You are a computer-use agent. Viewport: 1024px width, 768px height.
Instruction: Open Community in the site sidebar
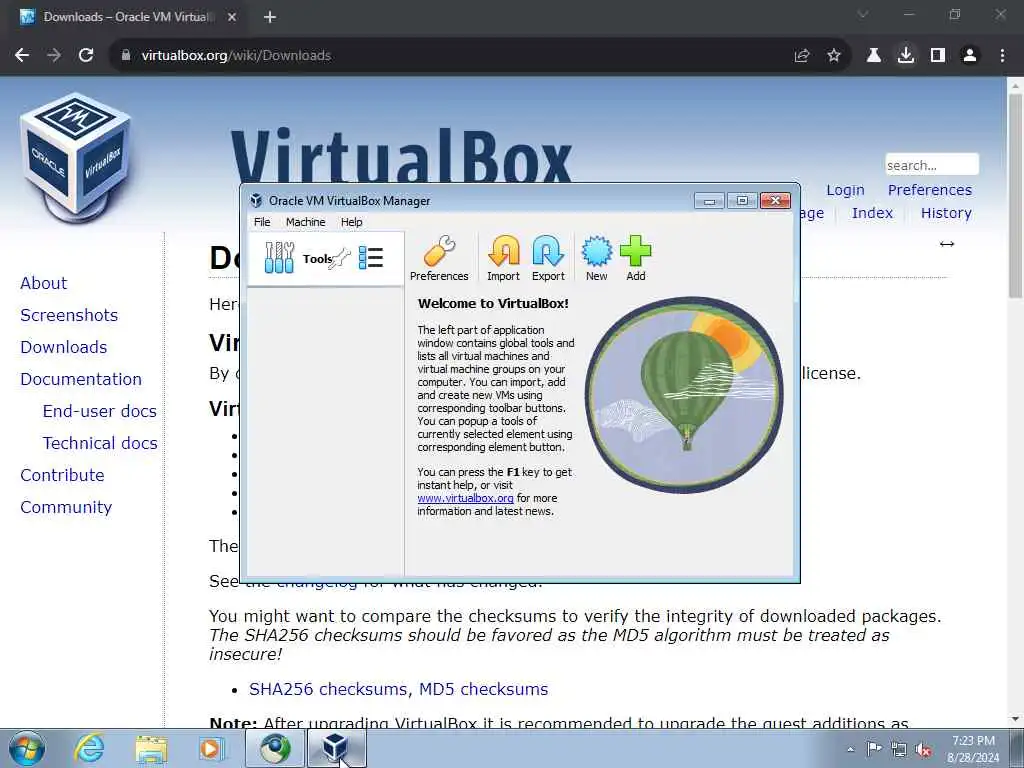(x=66, y=507)
